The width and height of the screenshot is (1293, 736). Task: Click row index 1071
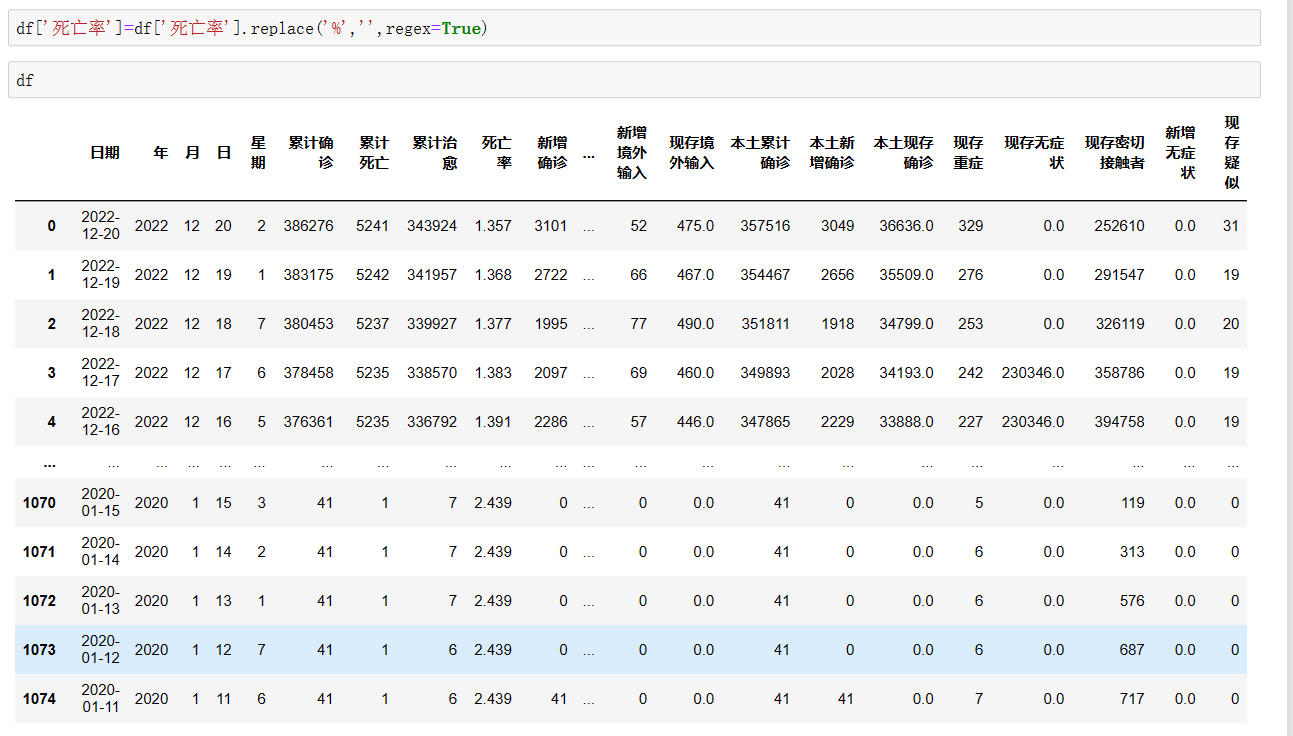pos(40,552)
